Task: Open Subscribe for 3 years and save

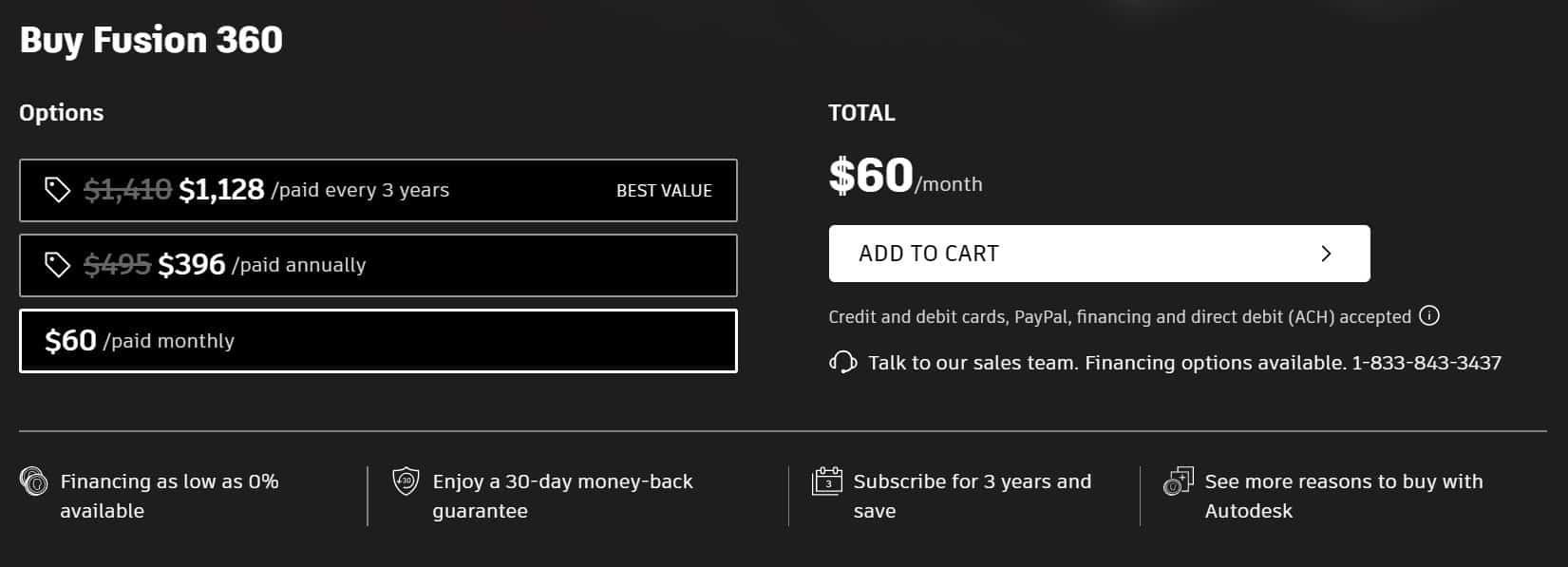Action: click(x=972, y=496)
